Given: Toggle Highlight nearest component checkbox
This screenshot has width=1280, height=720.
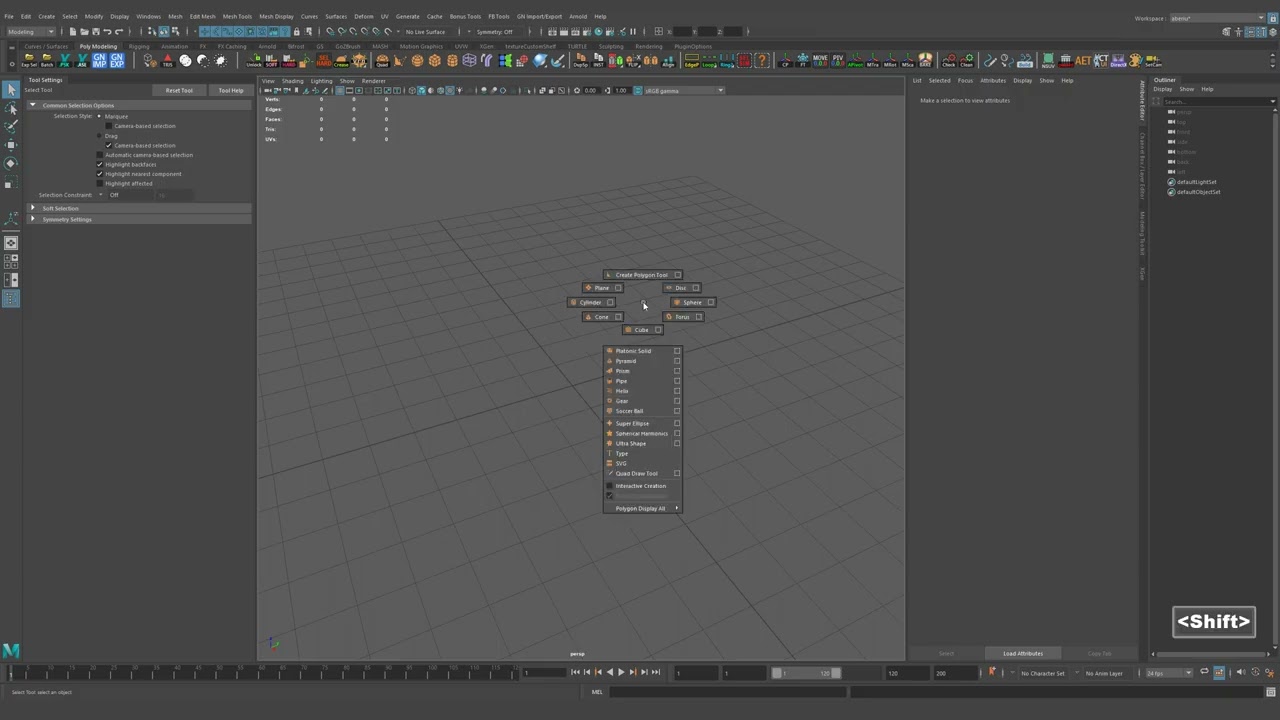Looking at the screenshot, I should tap(100, 174).
